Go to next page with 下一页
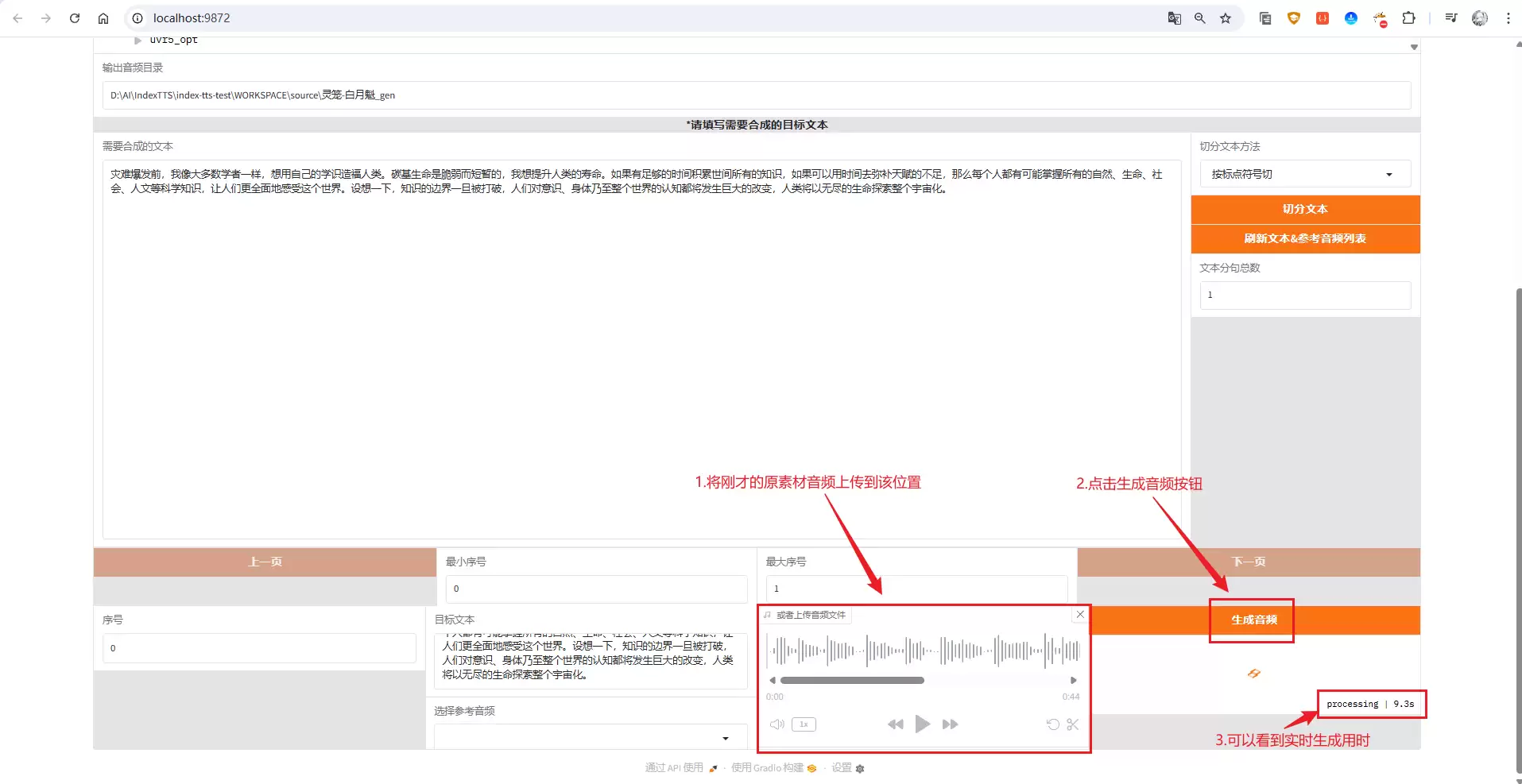The image size is (1522, 784). (1249, 562)
